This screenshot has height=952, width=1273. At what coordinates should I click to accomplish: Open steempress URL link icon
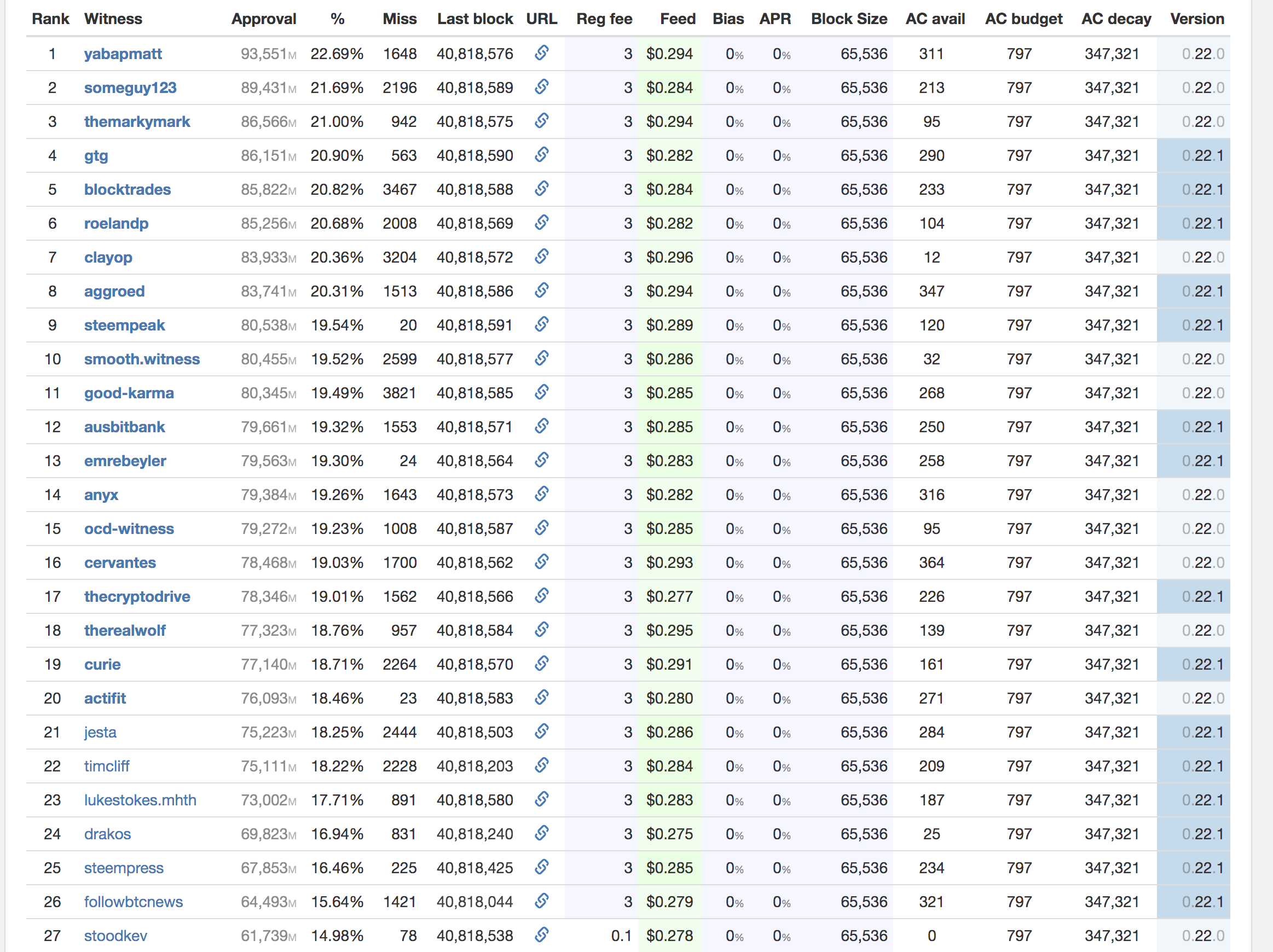pyautogui.click(x=541, y=867)
